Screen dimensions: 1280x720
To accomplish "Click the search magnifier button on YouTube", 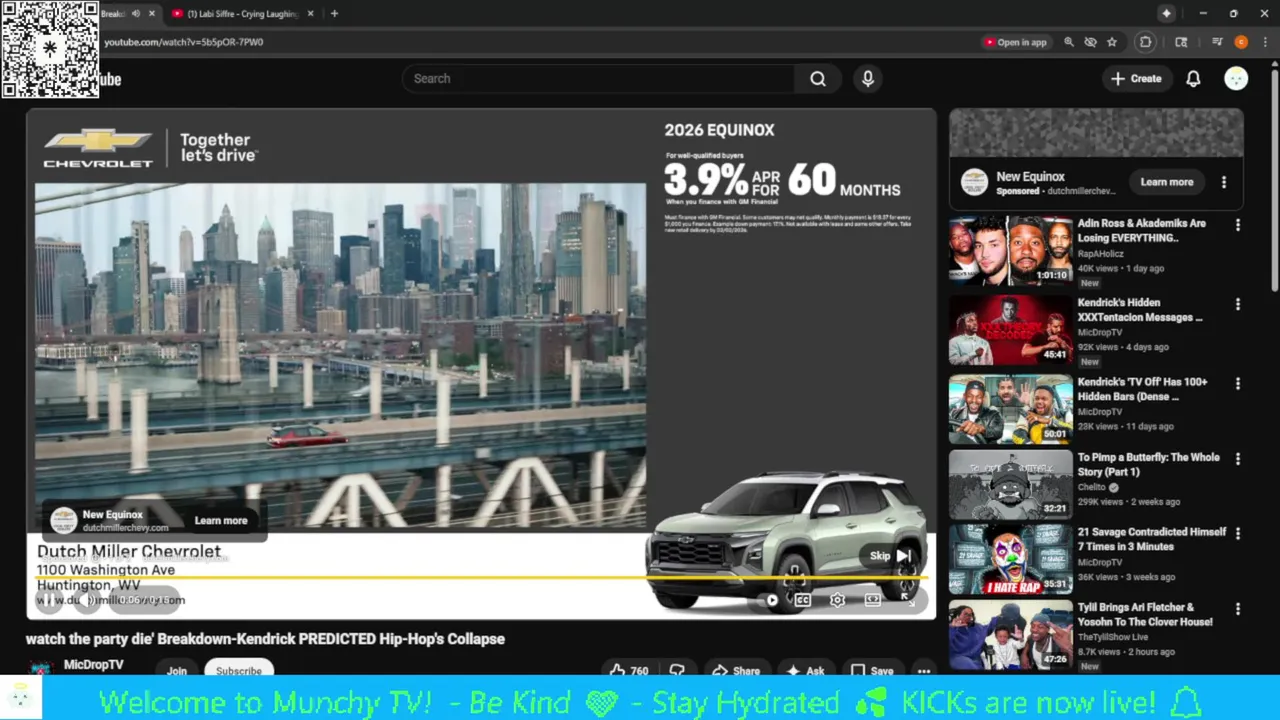I will [818, 79].
